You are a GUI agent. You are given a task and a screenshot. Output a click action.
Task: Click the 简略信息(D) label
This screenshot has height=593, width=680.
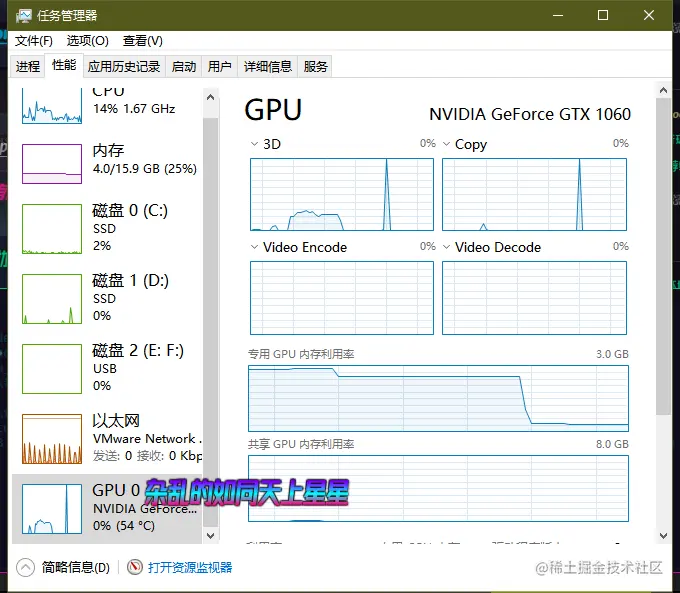click(76, 567)
